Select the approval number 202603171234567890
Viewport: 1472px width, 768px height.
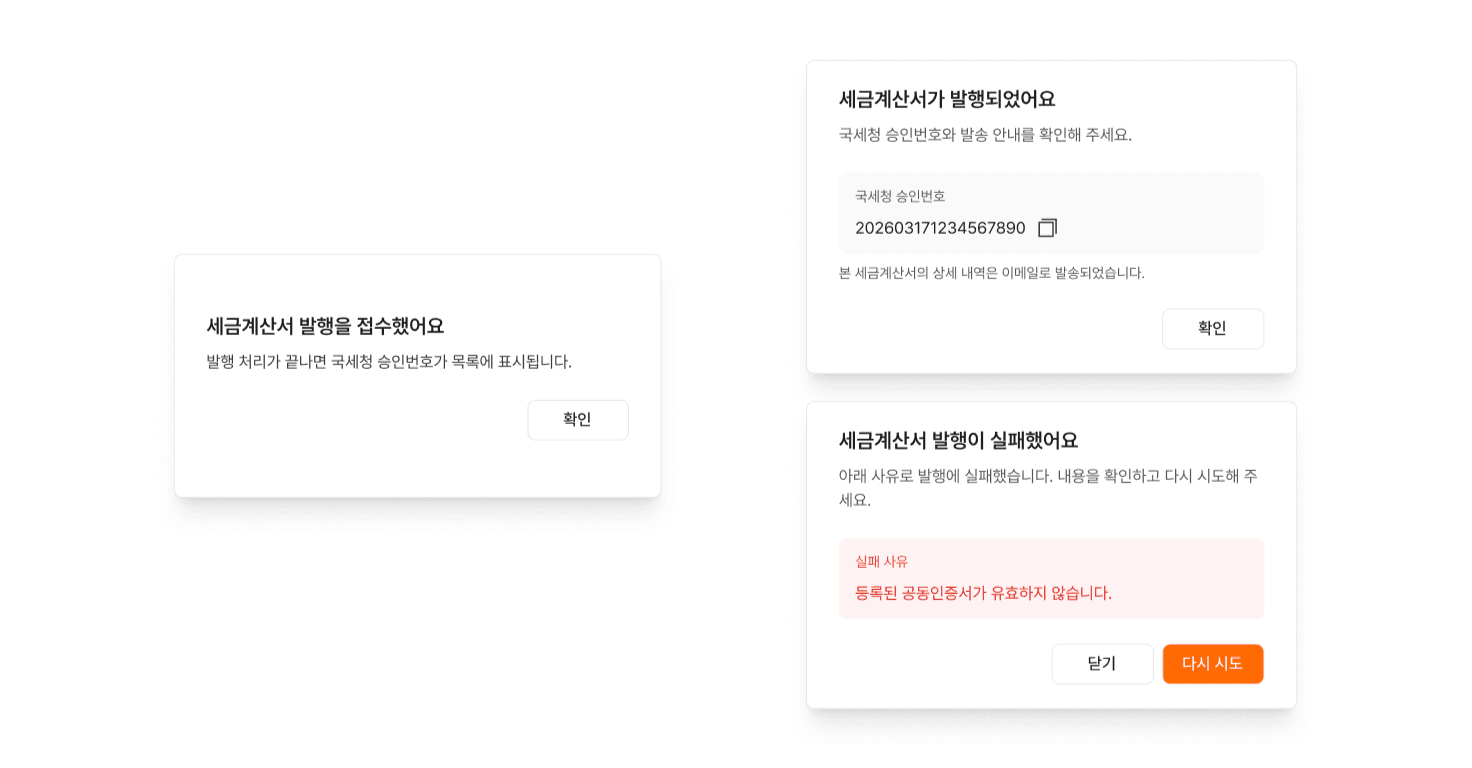(940, 228)
